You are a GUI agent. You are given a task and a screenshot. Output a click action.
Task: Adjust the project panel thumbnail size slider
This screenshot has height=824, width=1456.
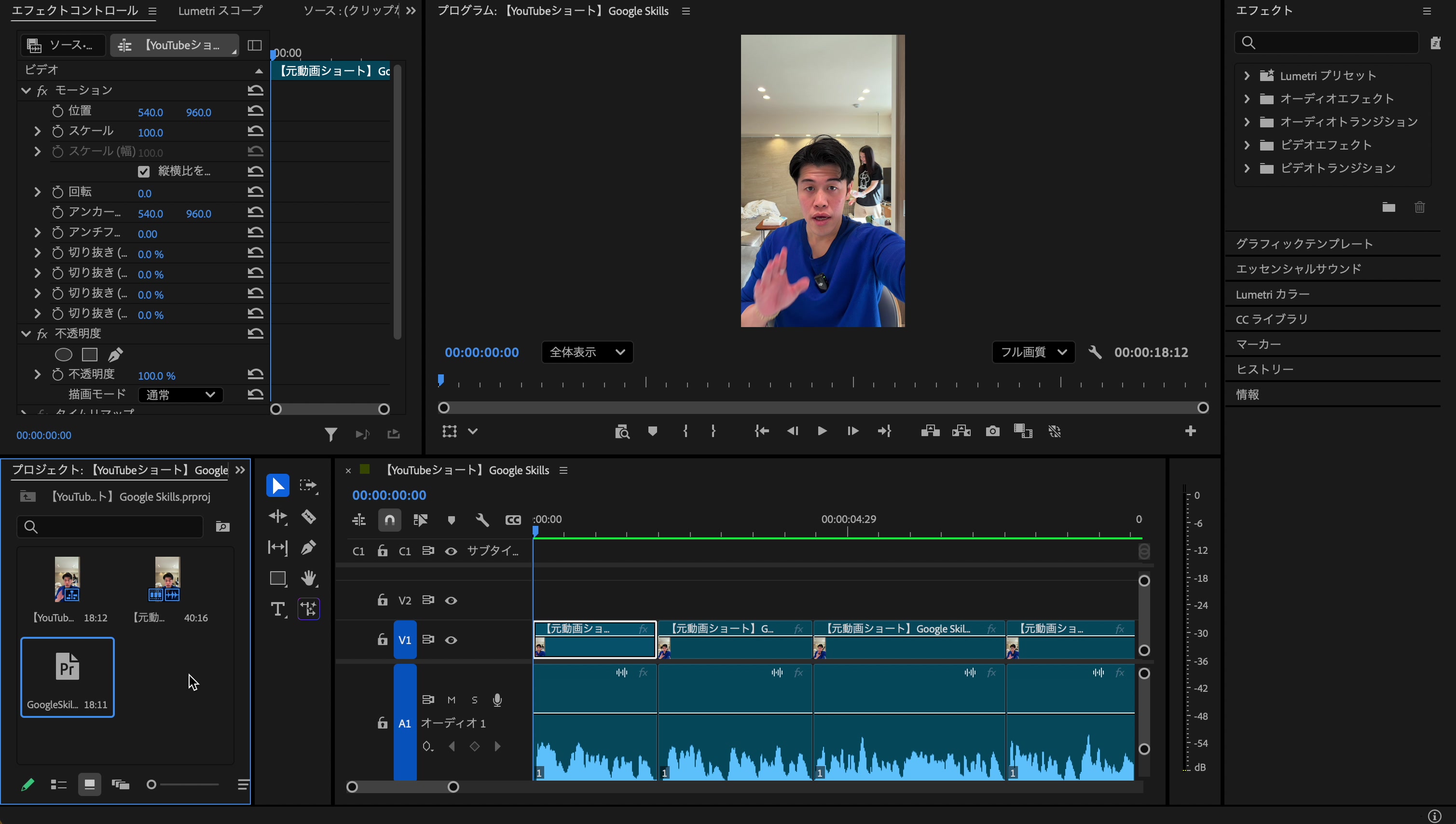(x=151, y=784)
